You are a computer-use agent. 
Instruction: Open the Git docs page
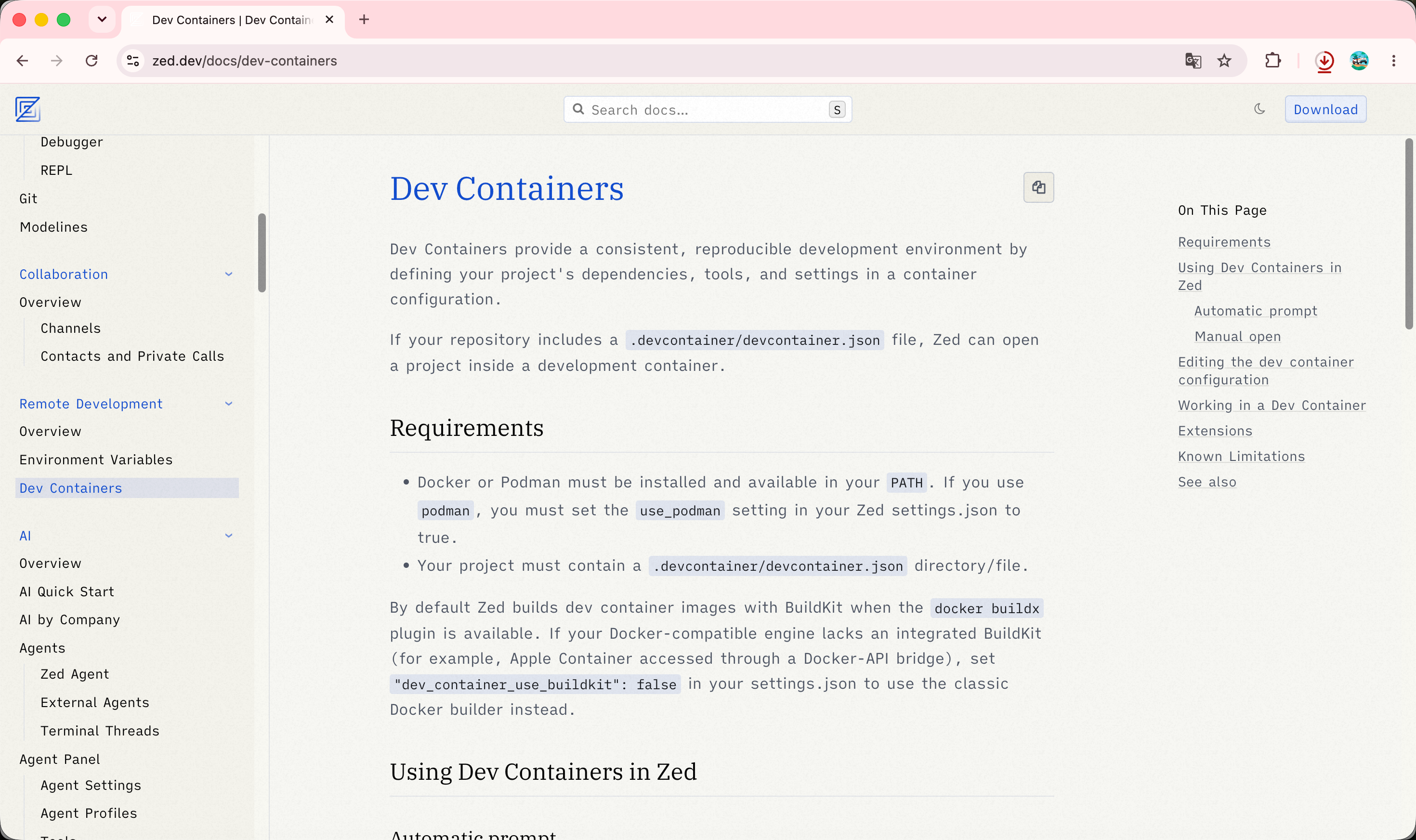click(x=28, y=198)
